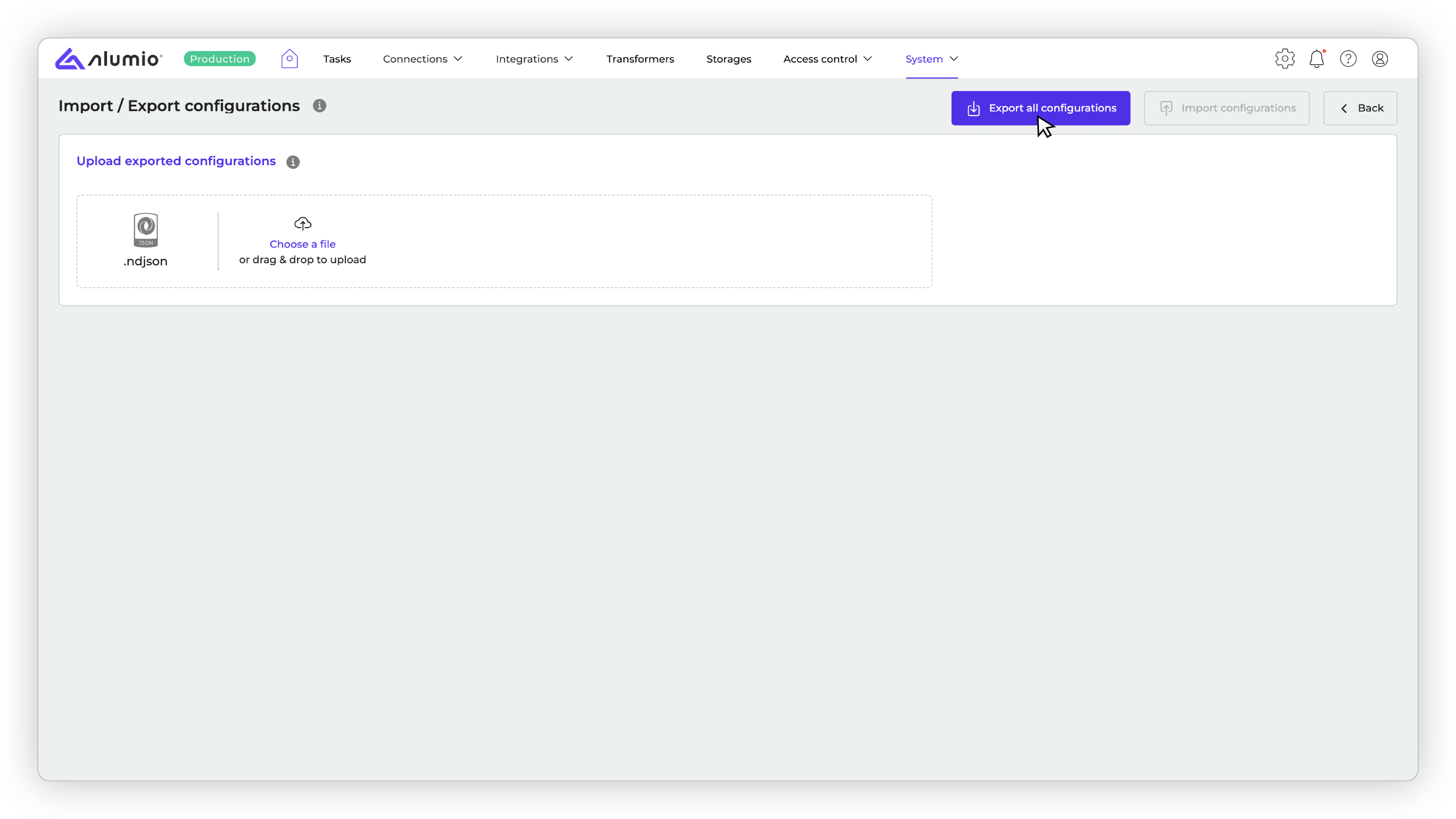Expand the Connections dropdown menu
The width and height of the screenshot is (1456, 819).
(422, 59)
